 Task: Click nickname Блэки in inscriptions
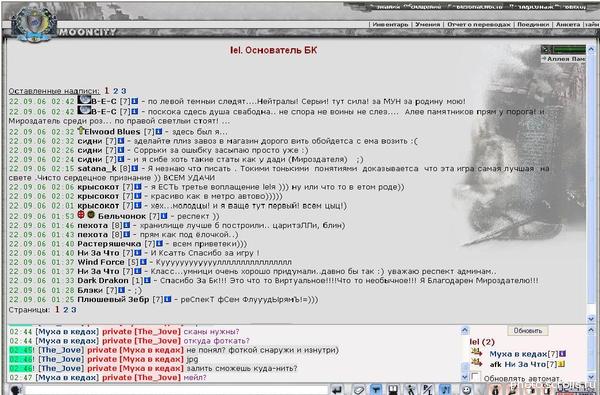pyautogui.click(x=90, y=290)
